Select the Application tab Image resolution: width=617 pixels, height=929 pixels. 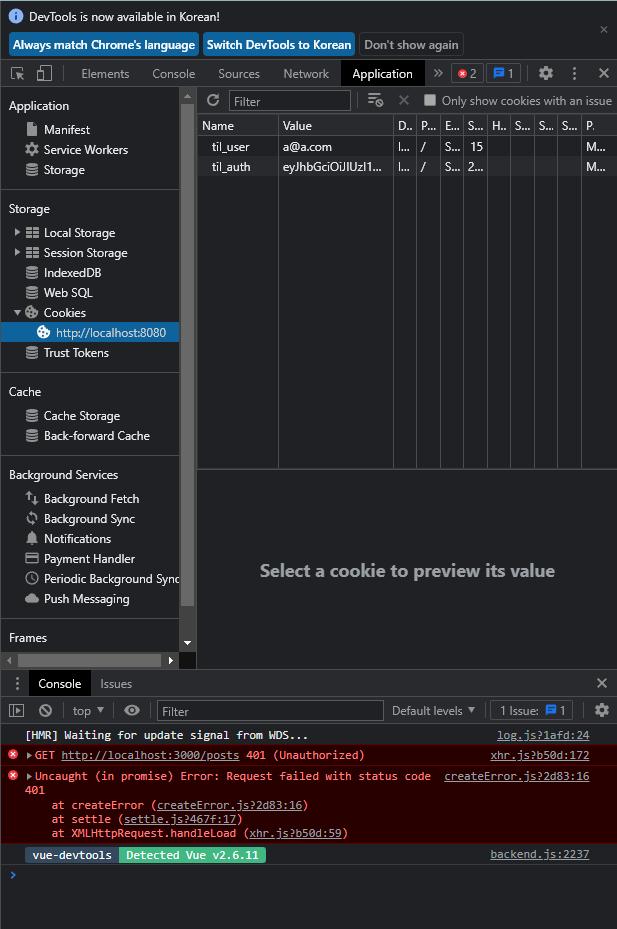coord(382,73)
